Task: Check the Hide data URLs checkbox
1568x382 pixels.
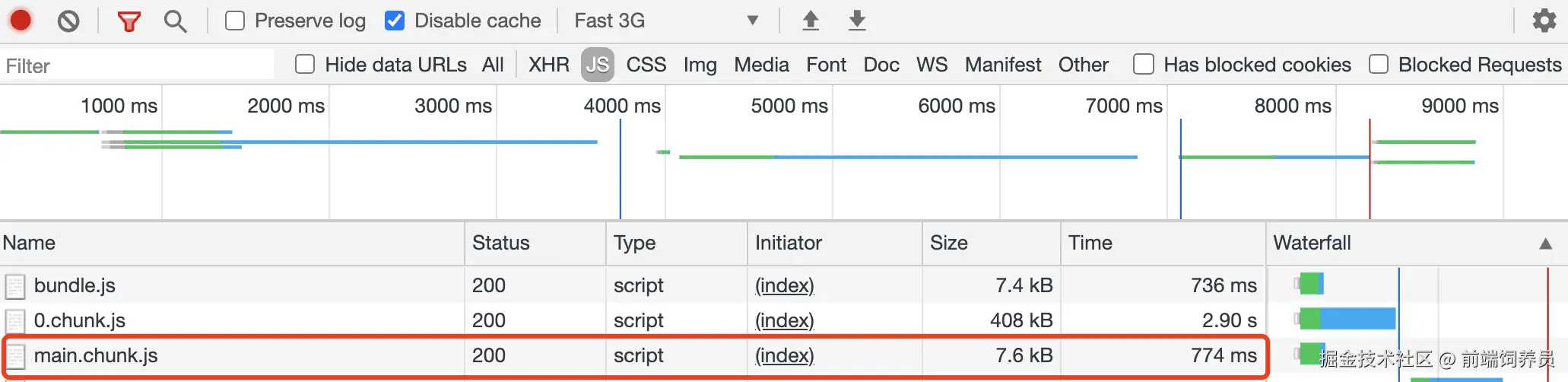Action: [305, 65]
